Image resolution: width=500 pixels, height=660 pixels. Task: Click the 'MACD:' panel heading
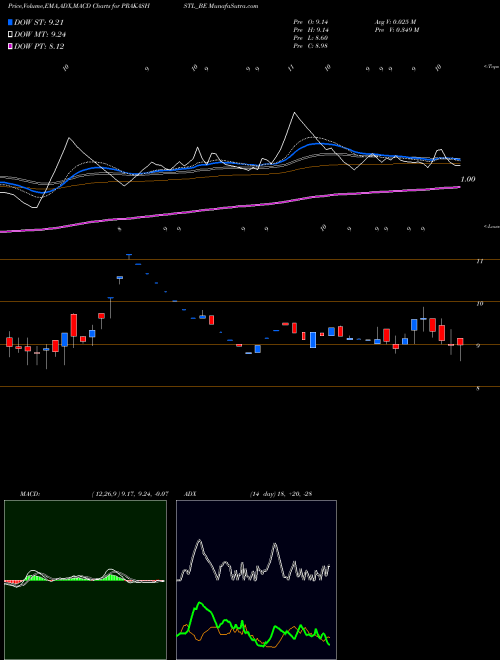click(x=30, y=494)
